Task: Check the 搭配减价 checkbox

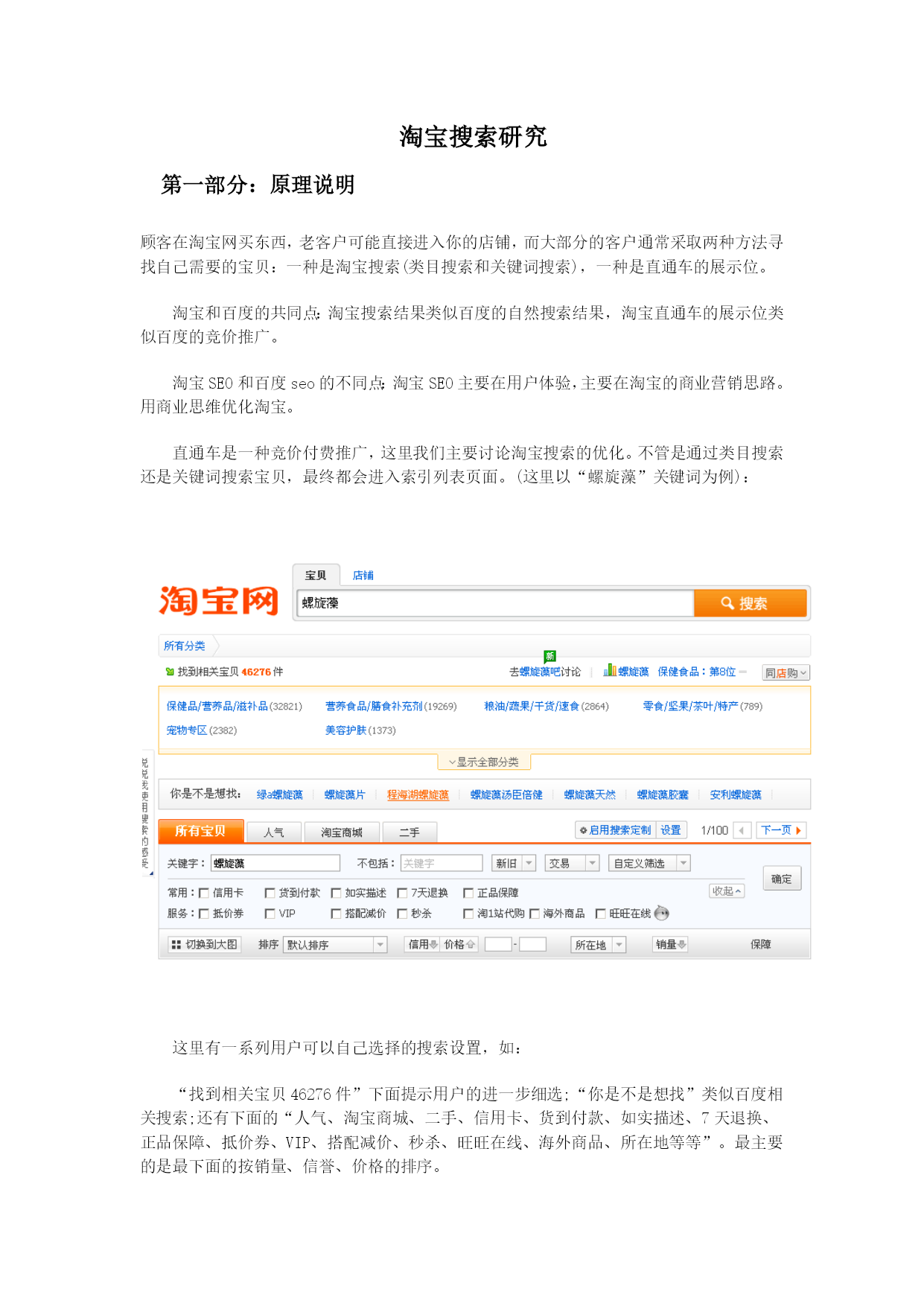Action: click(x=337, y=914)
